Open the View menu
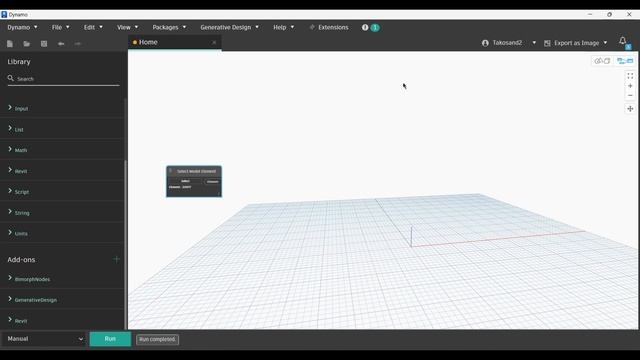Screen dimensions: 640x360 [127, 27]
